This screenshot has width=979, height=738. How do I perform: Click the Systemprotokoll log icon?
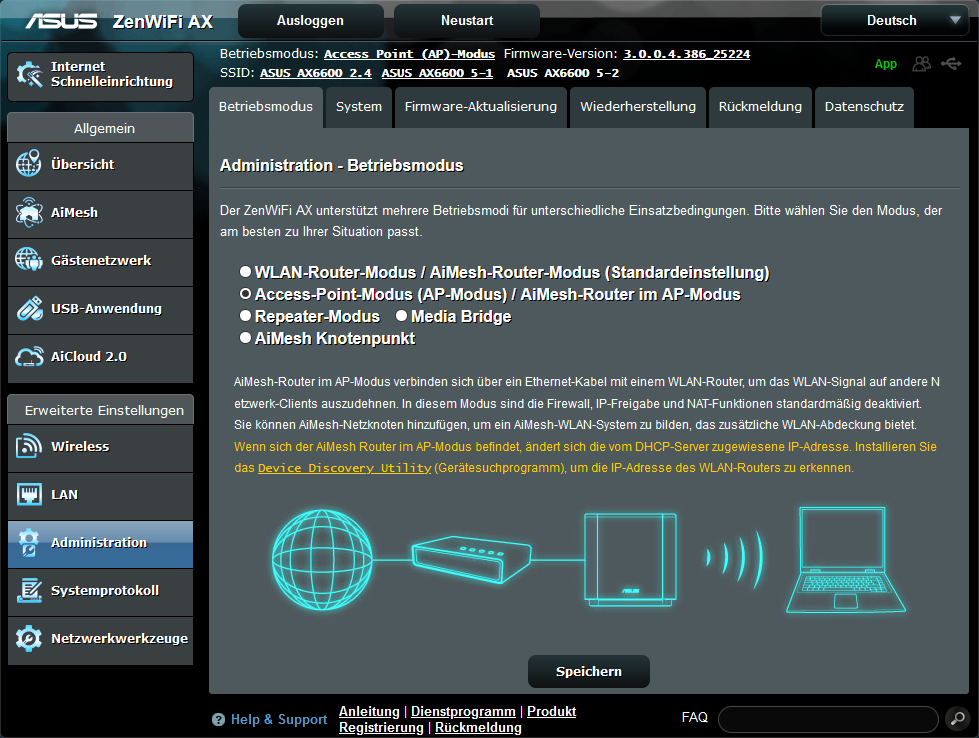(x=29, y=591)
